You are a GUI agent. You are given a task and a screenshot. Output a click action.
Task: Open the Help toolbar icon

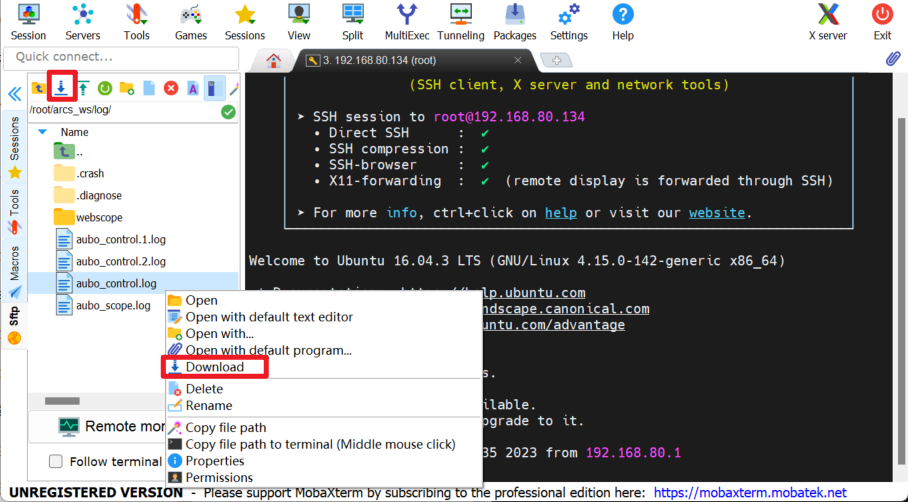(x=623, y=22)
